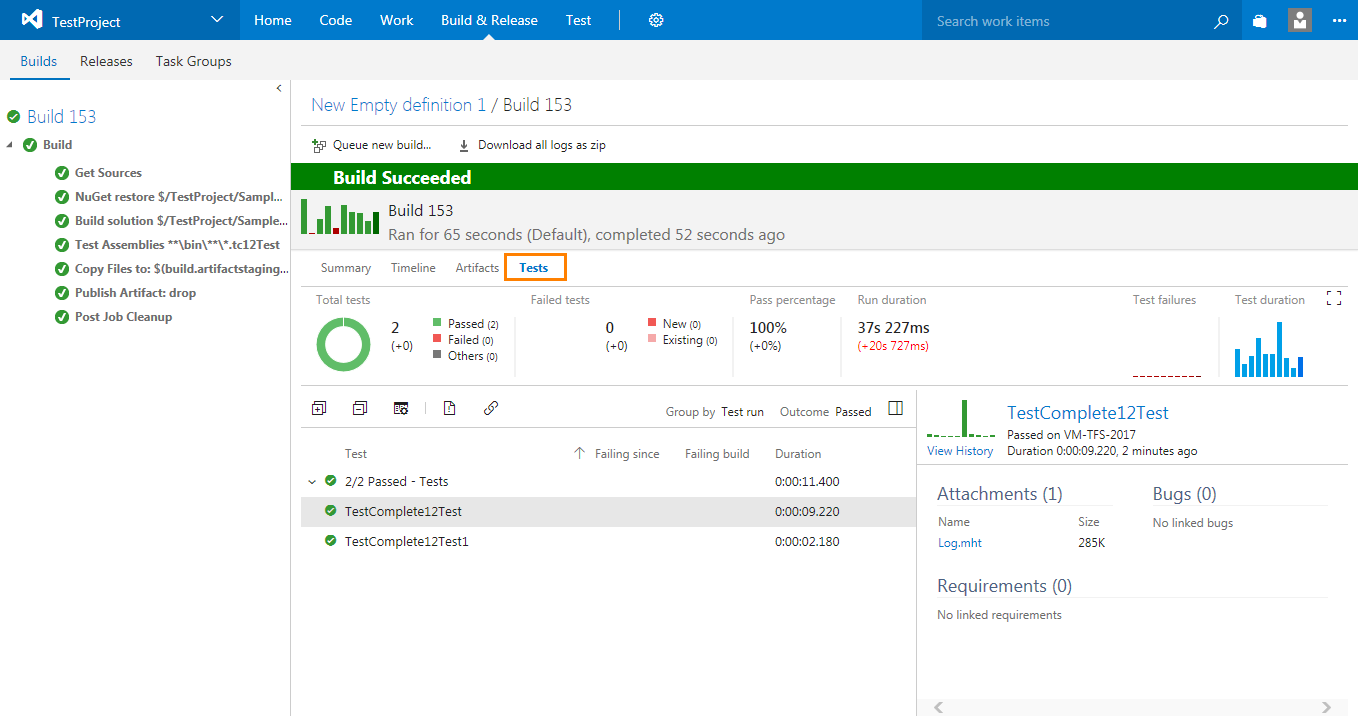Screen dimensions: 1358x716
Task: Toggle the details pane layout icon
Action: [895, 408]
